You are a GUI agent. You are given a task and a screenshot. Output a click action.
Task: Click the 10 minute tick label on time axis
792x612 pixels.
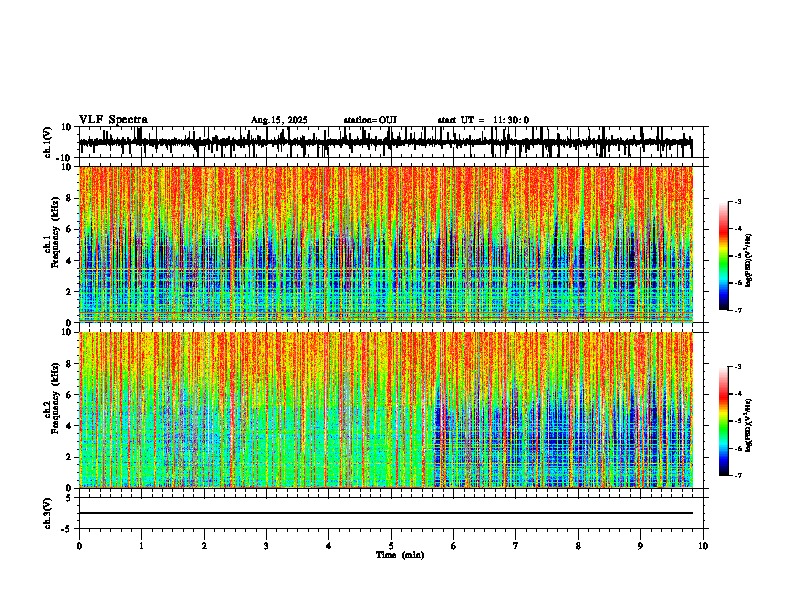703,546
